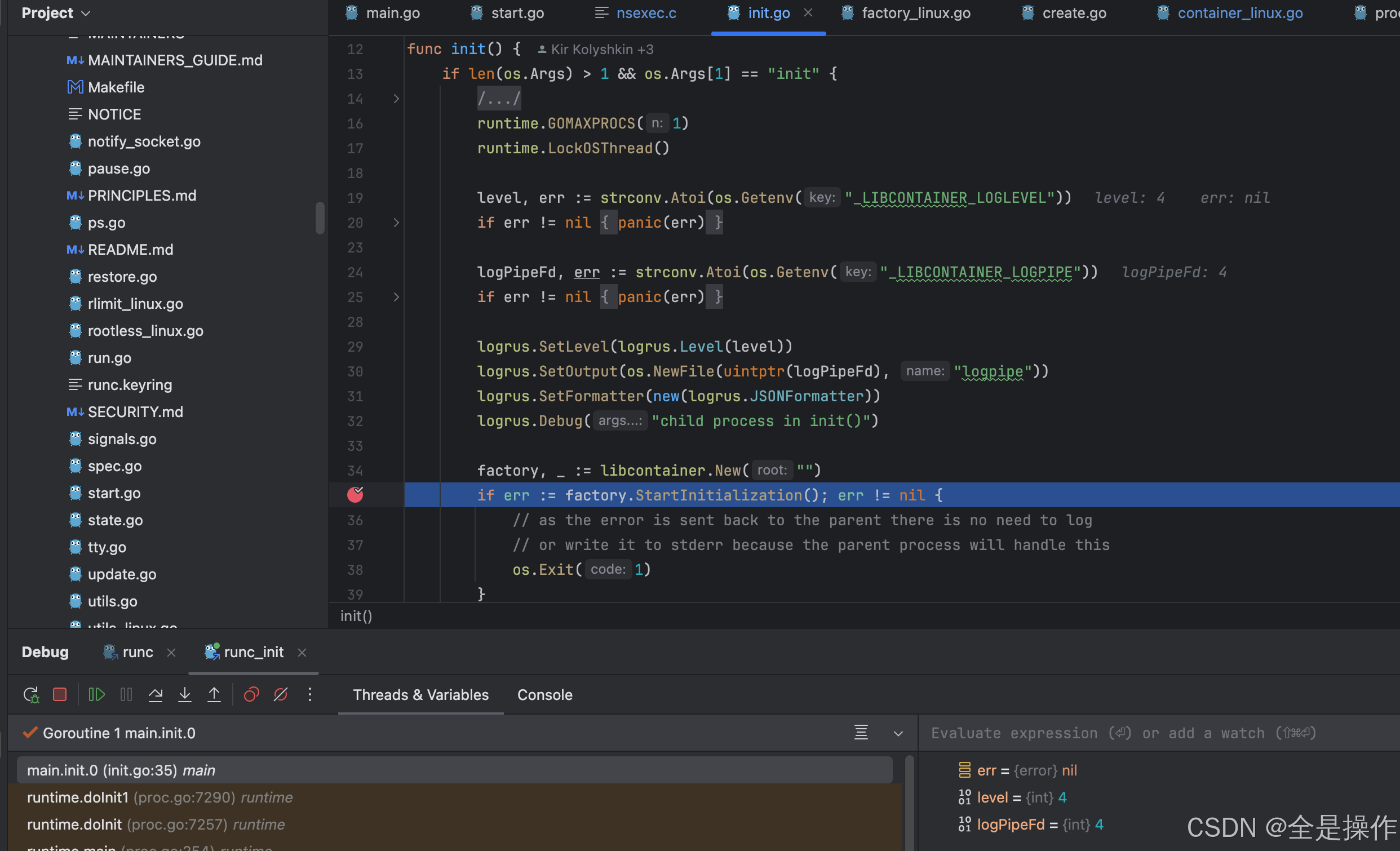The image size is (1400, 851).
Task: Open the factory_linux.go editor tab
Action: point(915,12)
